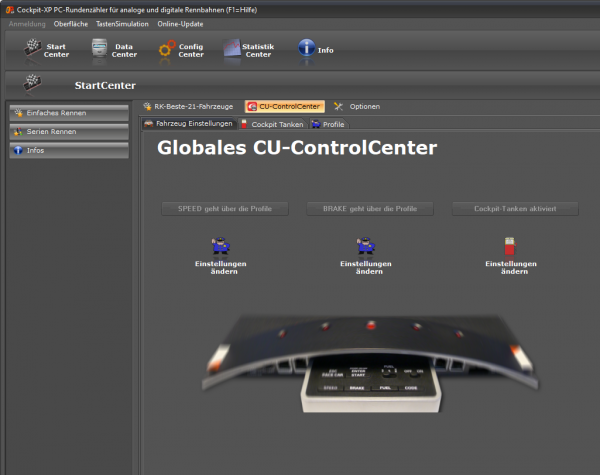
Task: Click the RK-Beste-21-Fahrzeuge tab icon
Action: click(147, 106)
